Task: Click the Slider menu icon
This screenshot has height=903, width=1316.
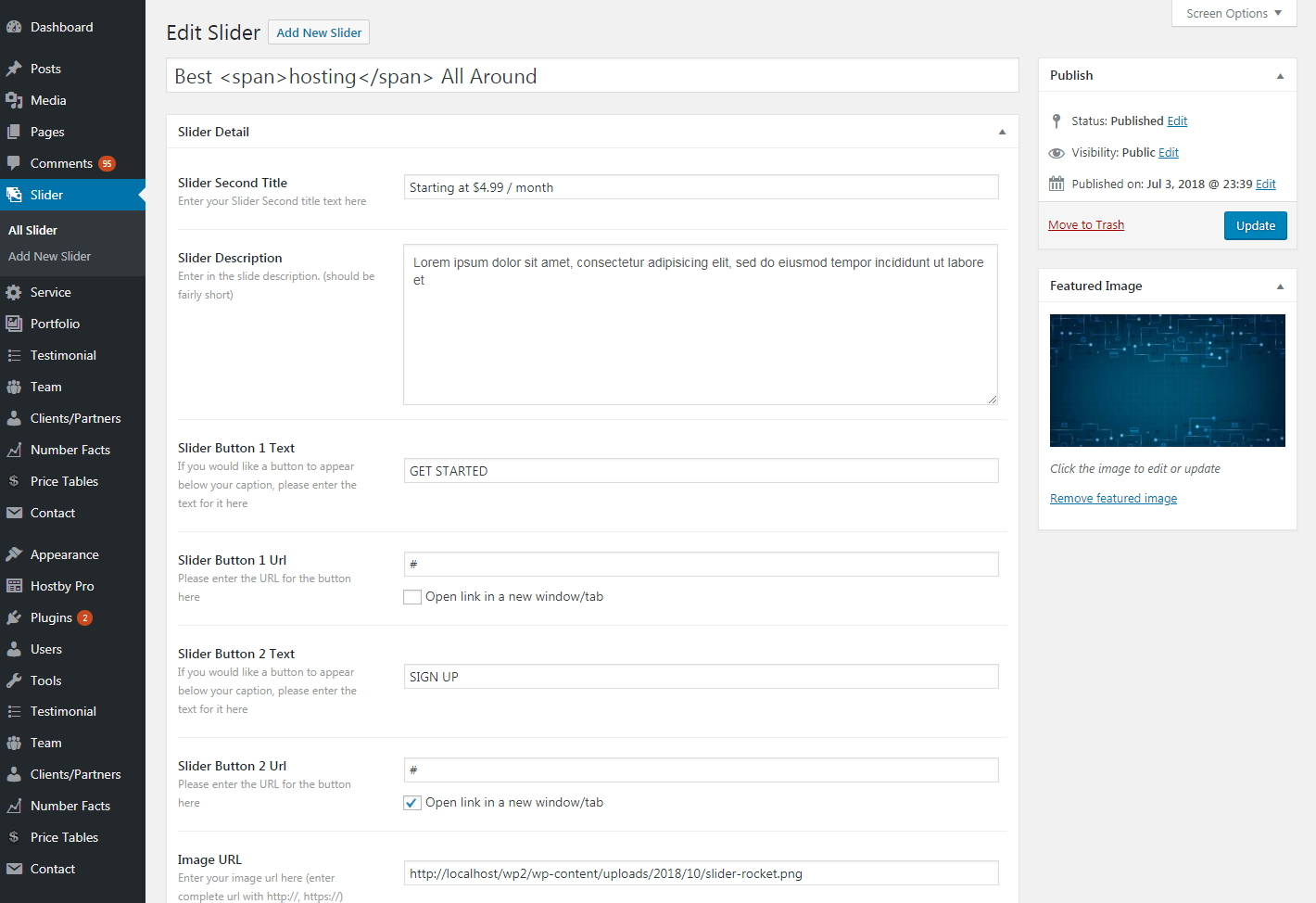Action: (14, 195)
